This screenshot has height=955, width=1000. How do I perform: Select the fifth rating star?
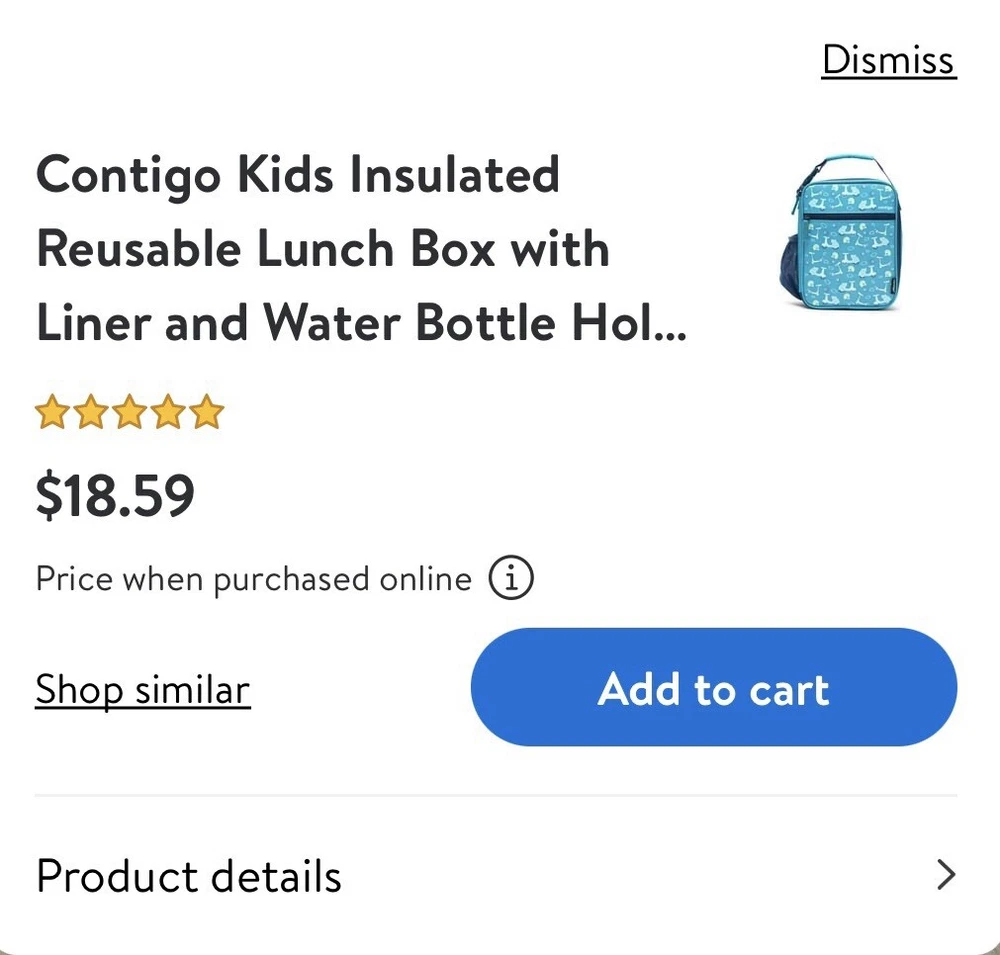[x=207, y=412]
